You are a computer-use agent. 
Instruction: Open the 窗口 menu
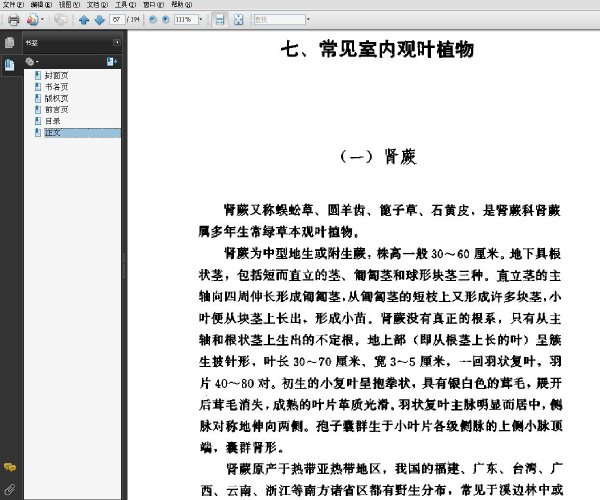(153, 5)
